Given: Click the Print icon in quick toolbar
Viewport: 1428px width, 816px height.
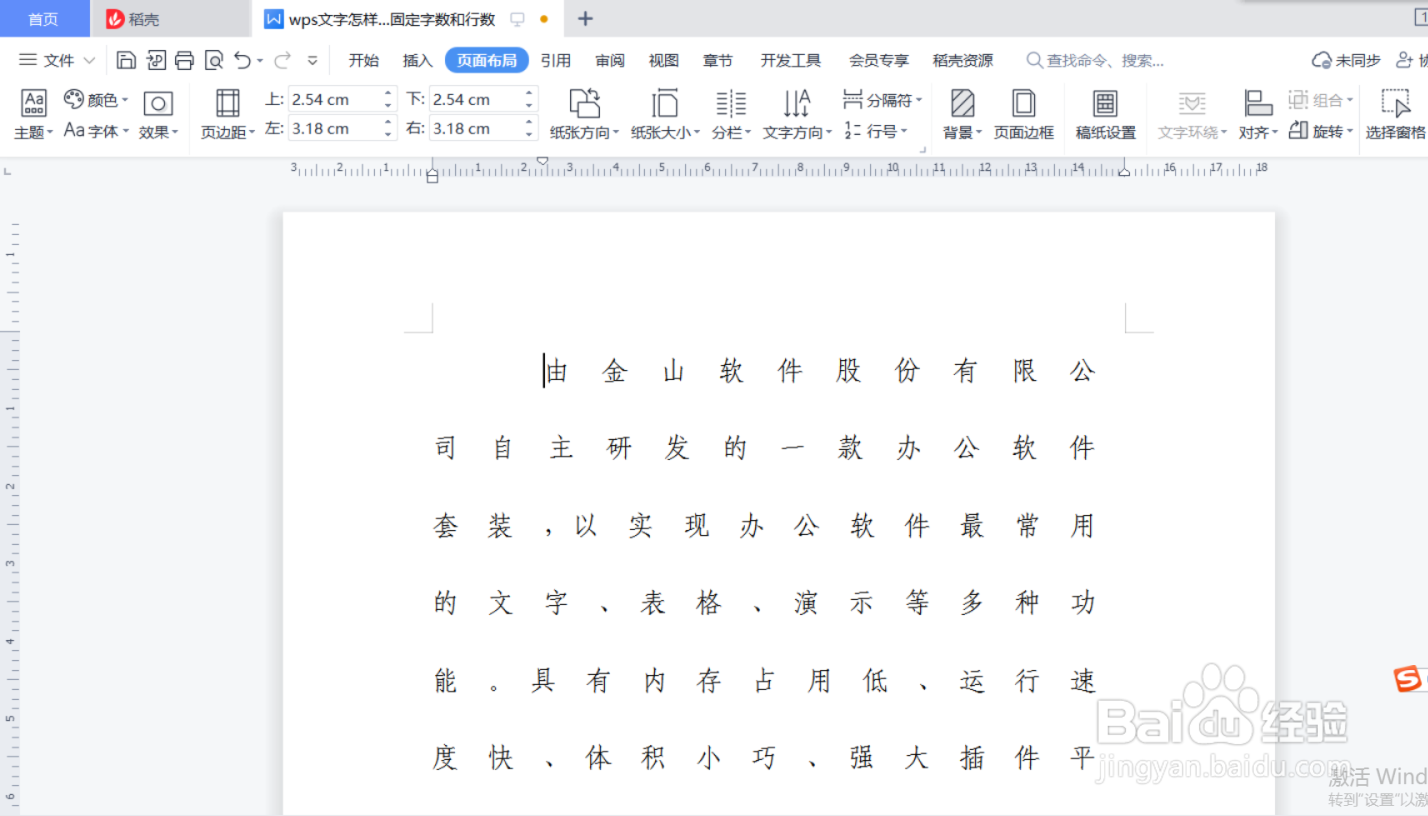Looking at the screenshot, I should (x=184, y=61).
